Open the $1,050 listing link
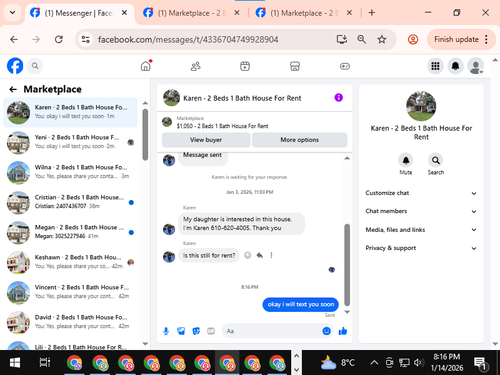Image resolution: width=500 pixels, height=375 pixels. pos(222,126)
